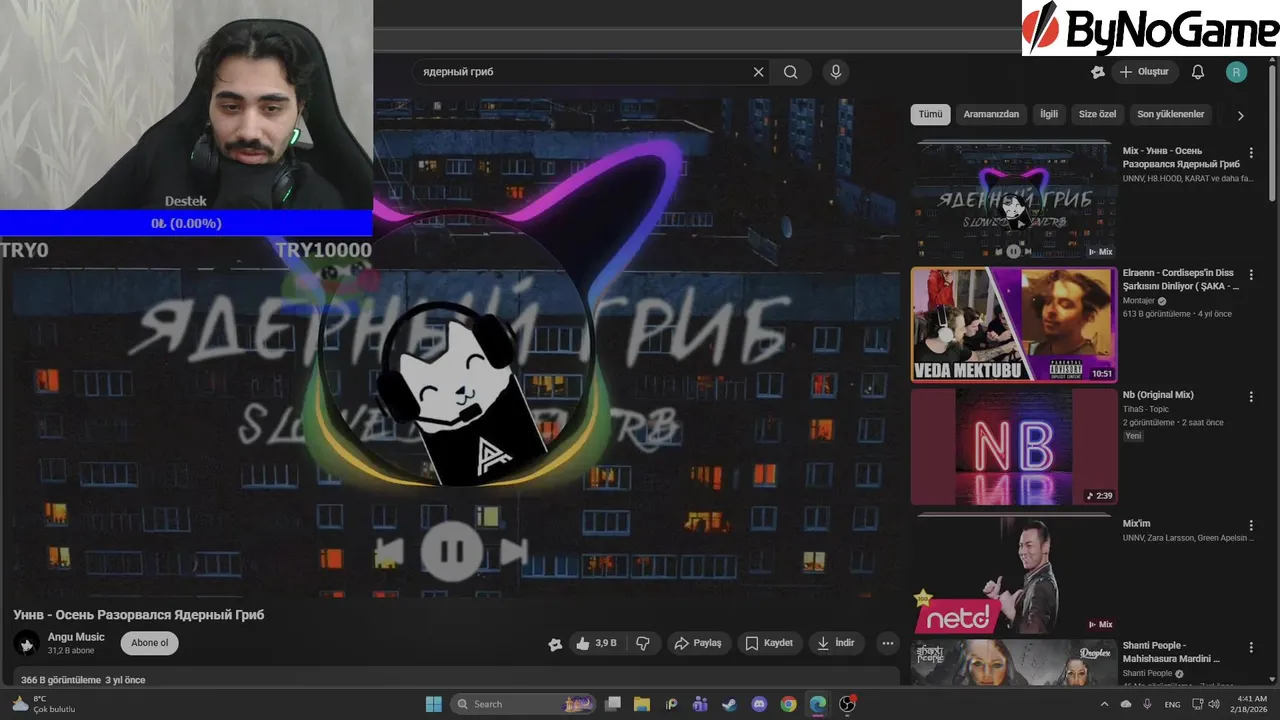
Task: Open Steam from taskbar
Action: pos(730,704)
